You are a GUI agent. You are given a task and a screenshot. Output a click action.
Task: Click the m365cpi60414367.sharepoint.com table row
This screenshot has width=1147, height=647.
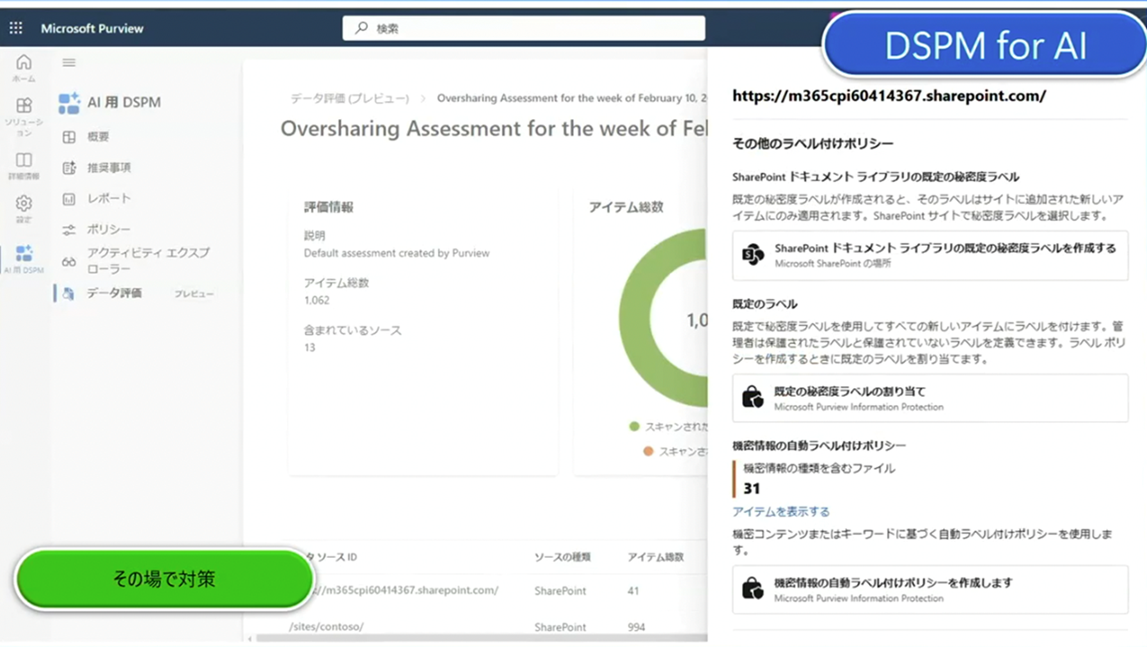coord(497,591)
